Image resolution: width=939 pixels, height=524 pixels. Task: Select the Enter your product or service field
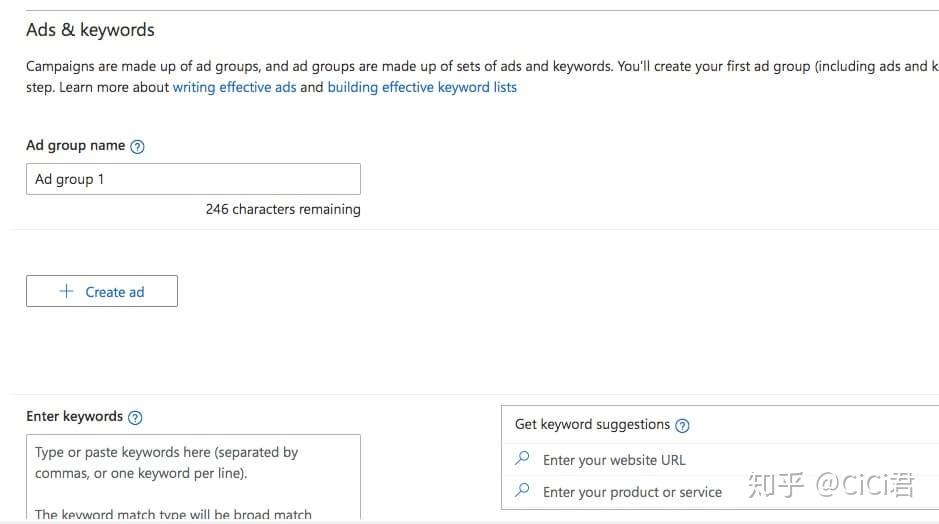coord(640,492)
